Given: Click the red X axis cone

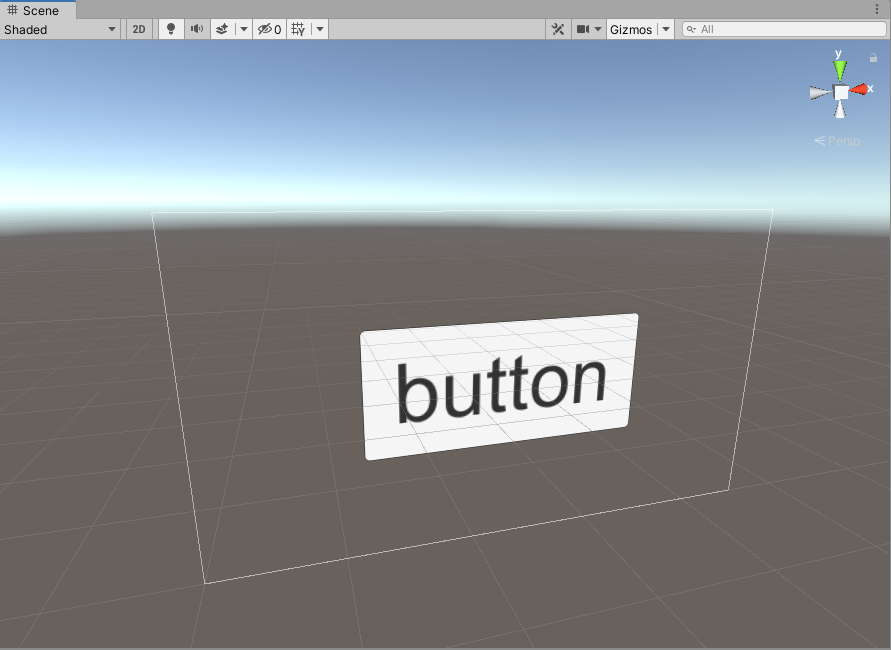Looking at the screenshot, I should pos(859,89).
